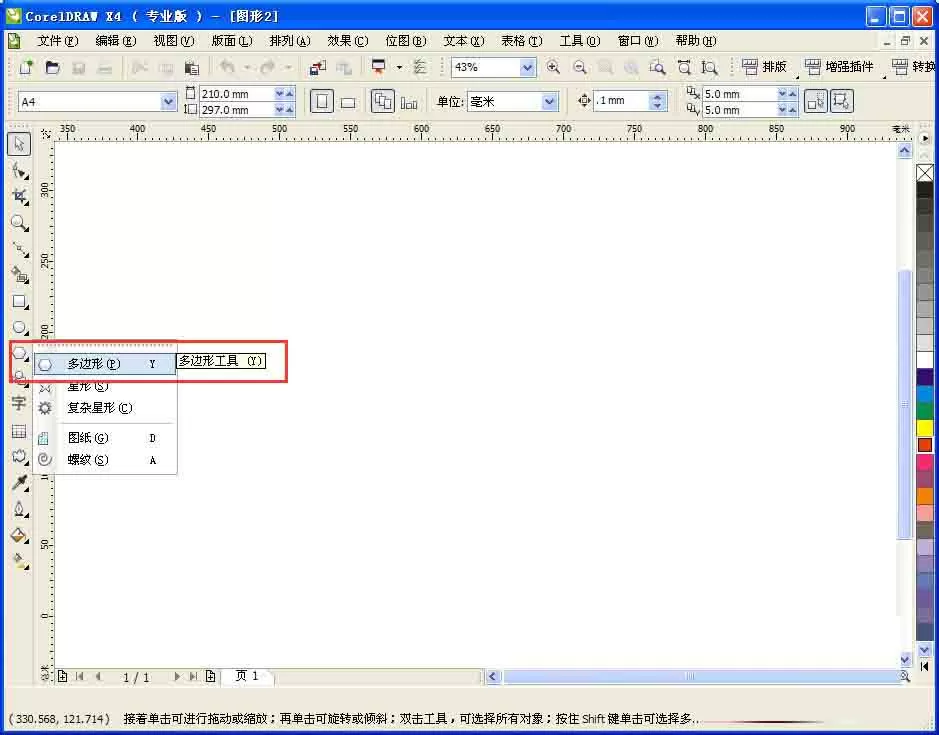Switch to the 页 1 page tab
The width and height of the screenshot is (939, 735).
tap(247, 676)
